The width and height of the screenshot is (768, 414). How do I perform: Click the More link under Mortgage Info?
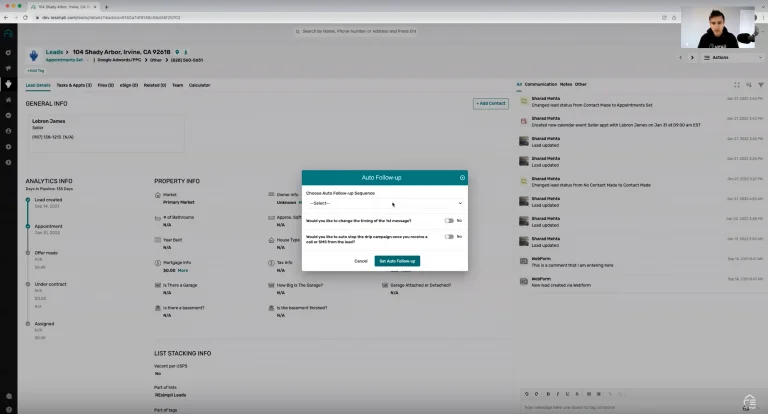183,270
